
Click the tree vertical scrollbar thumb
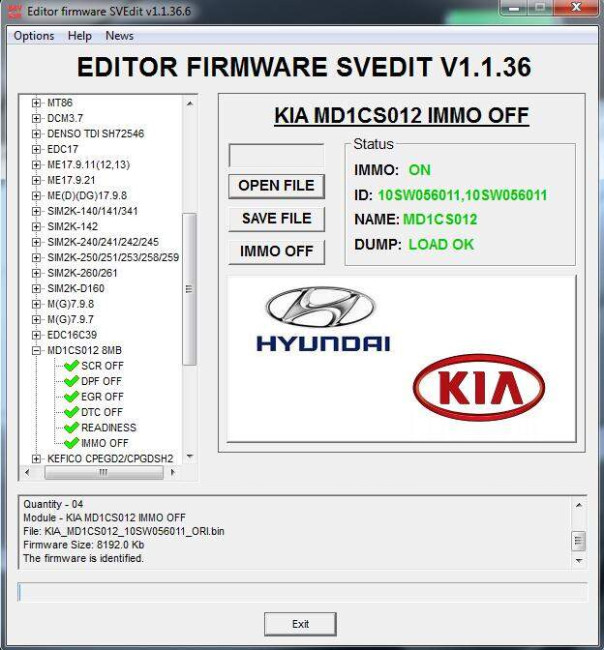click(x=189, y=289)
